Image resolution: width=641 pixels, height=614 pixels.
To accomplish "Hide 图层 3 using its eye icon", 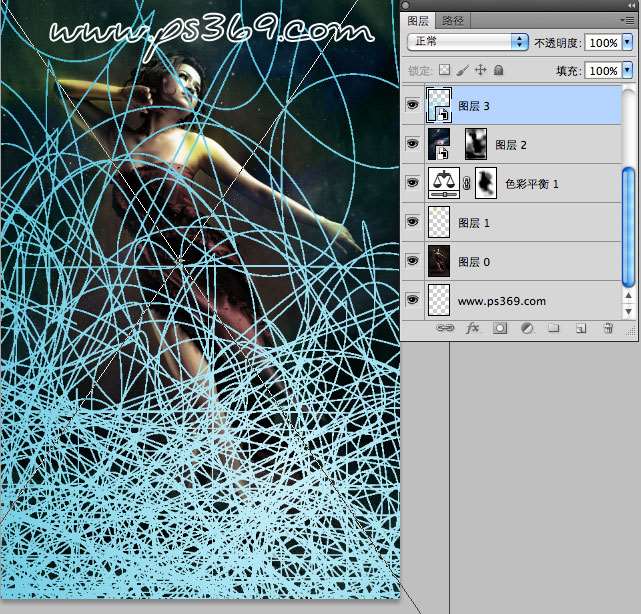I will (x=413, y=104).
